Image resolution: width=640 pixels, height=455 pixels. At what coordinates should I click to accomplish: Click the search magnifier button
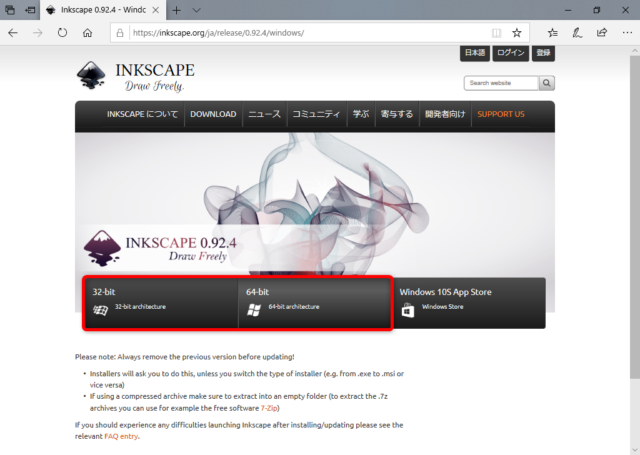547,83
